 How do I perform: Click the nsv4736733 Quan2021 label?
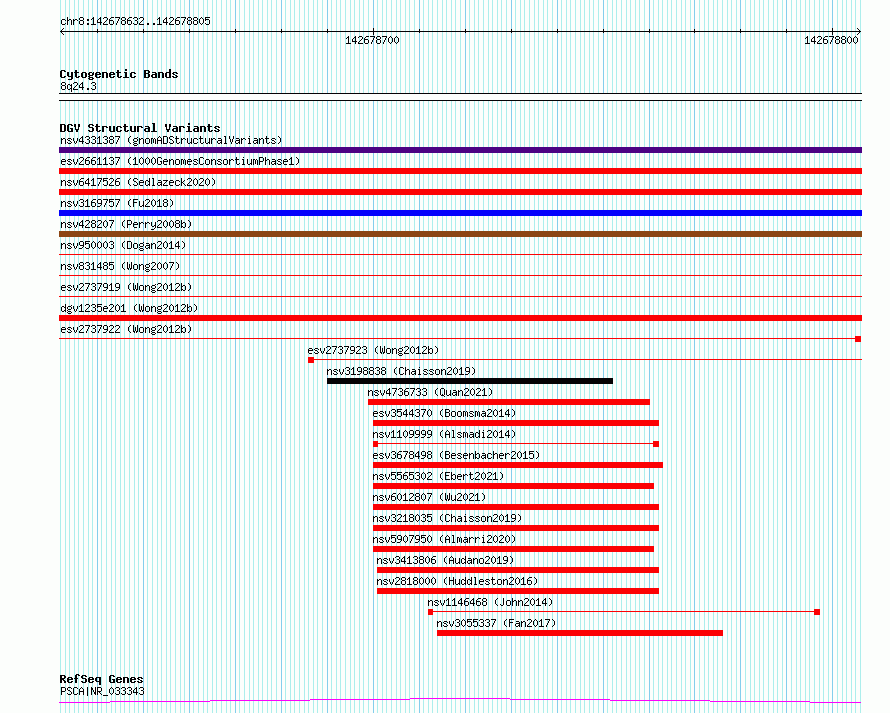[x=430, y=392]
